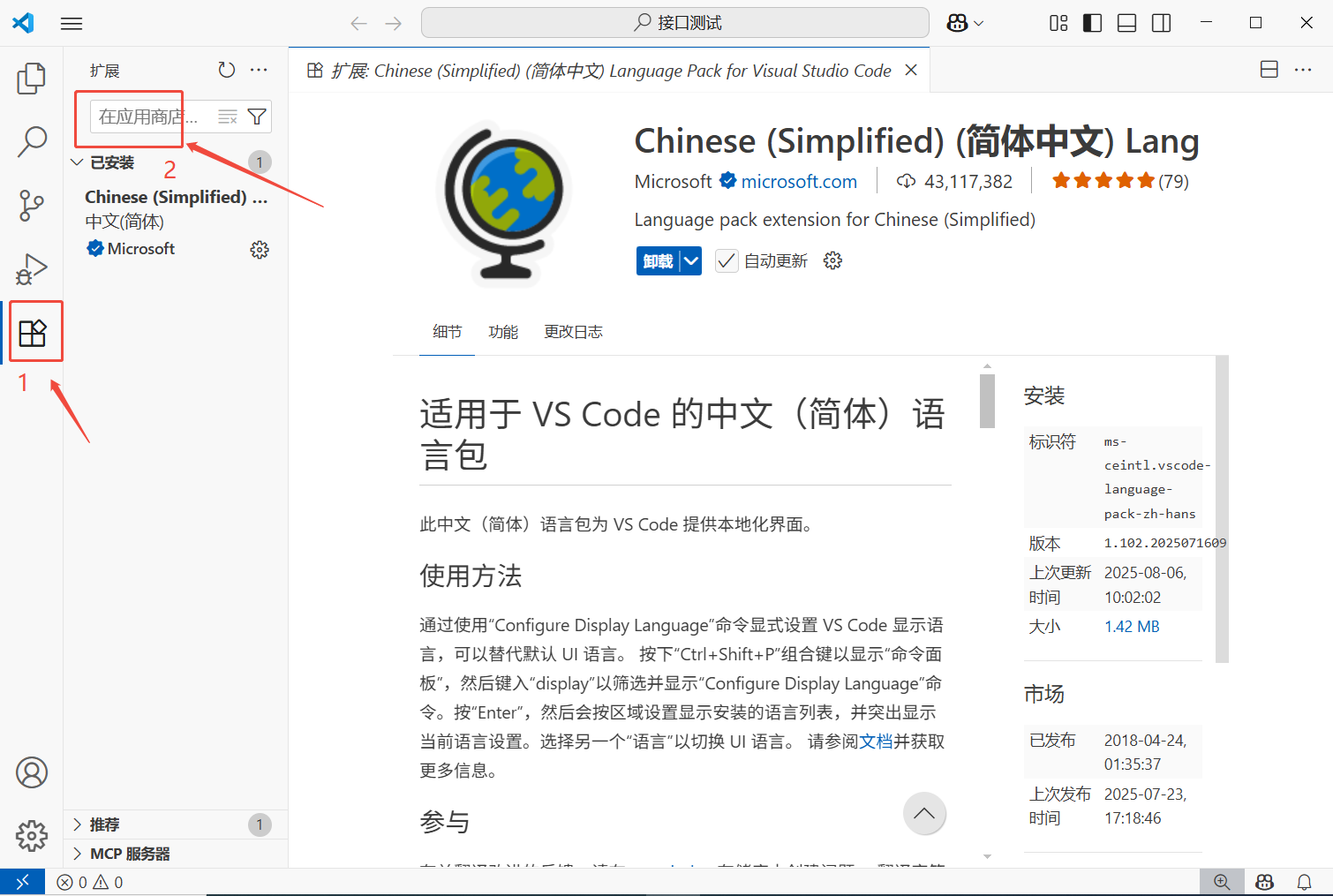The width and height of the screenshot is (1333, 896).
Task: Open the 卸载 dropdown arrow
Action: [691, 261]
